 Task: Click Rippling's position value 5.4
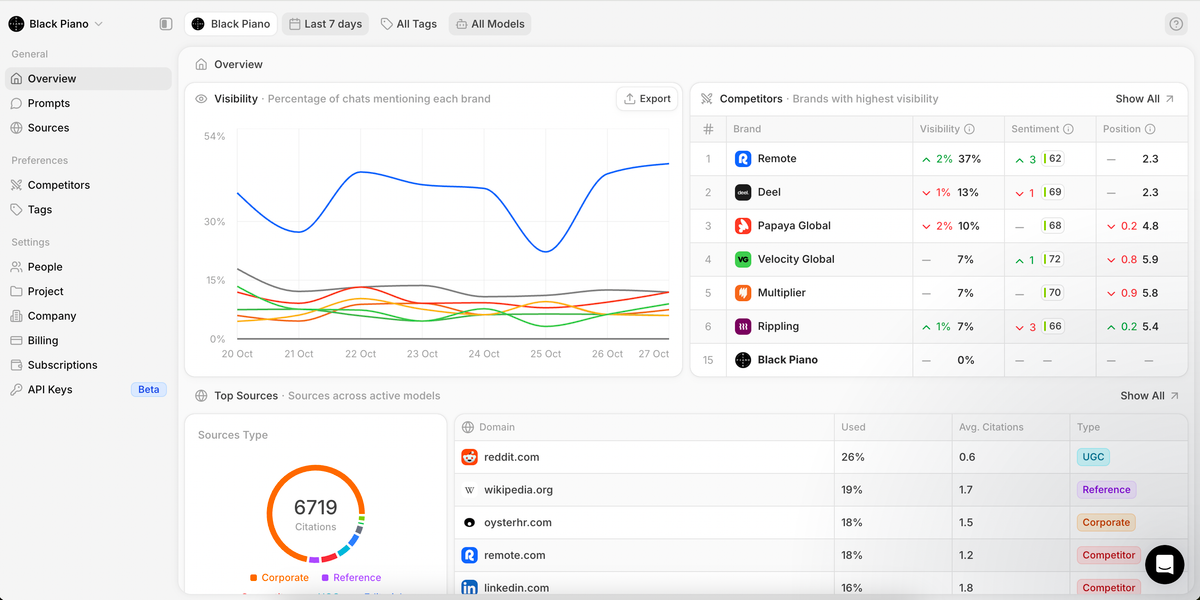(x=1150, y=327)
